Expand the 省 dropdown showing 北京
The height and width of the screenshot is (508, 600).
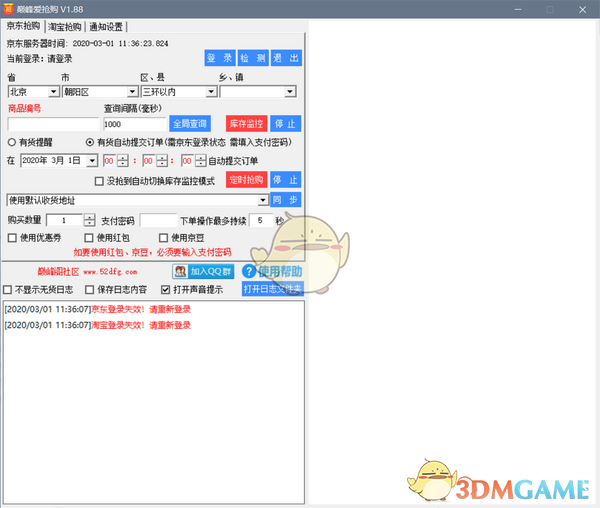[54, 92]
